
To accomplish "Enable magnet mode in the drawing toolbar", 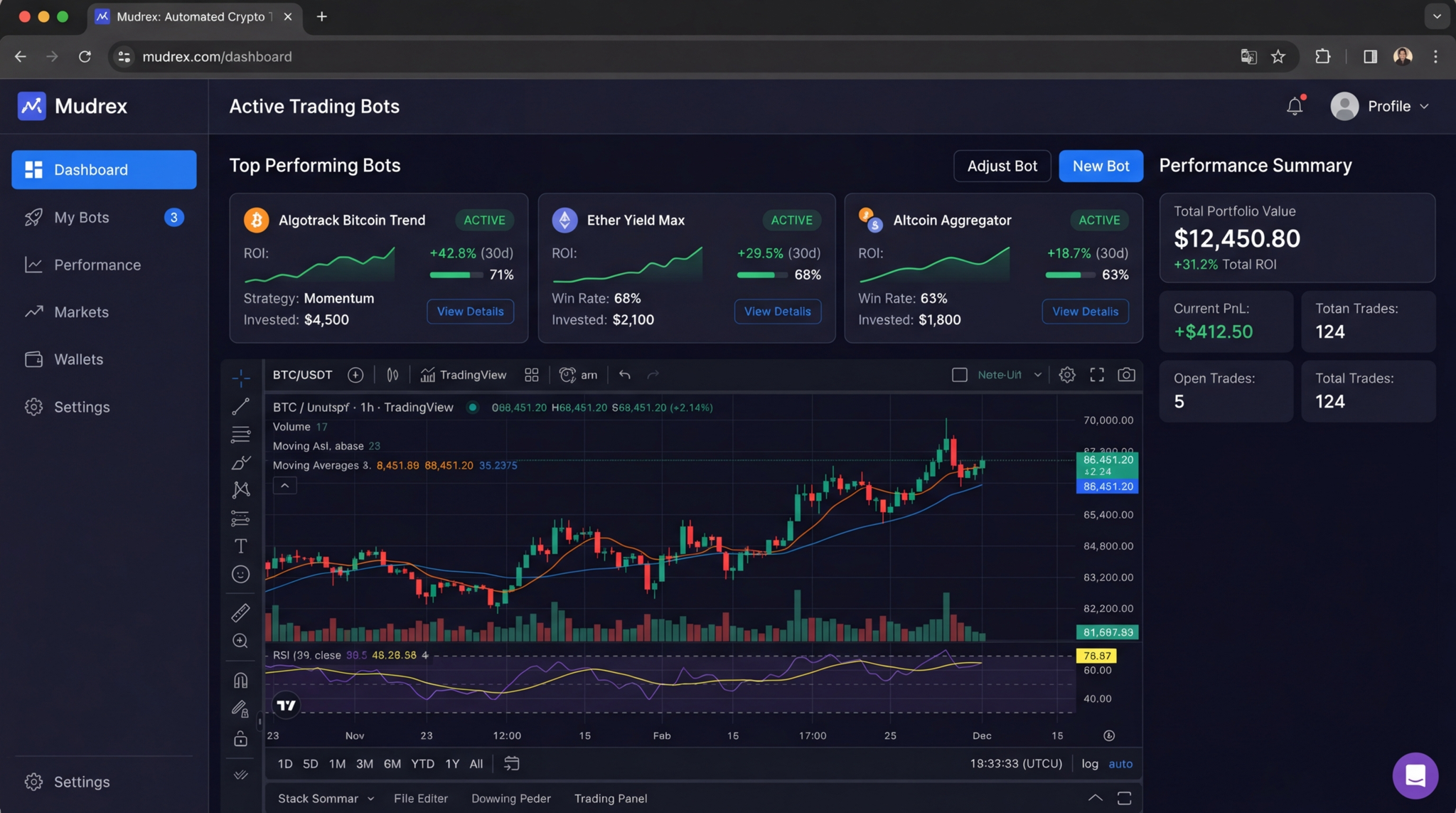I will click(x=241, y=679).
